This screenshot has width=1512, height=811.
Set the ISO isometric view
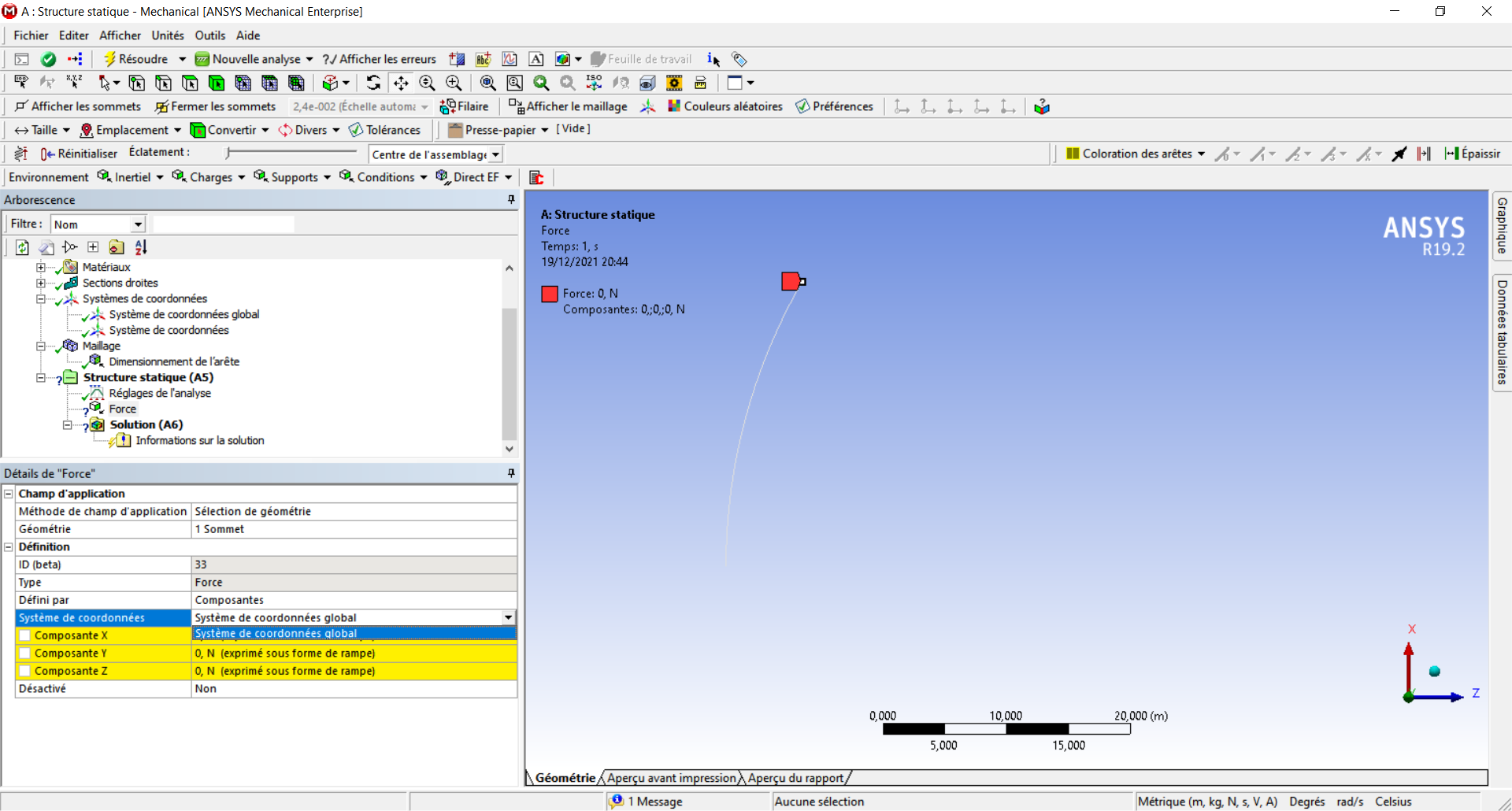pos(594,83)
